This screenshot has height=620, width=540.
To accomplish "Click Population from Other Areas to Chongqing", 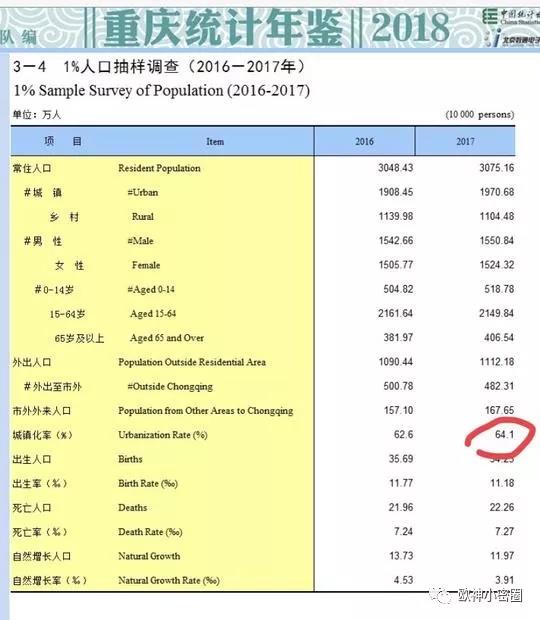I will (x=206, y=411).
